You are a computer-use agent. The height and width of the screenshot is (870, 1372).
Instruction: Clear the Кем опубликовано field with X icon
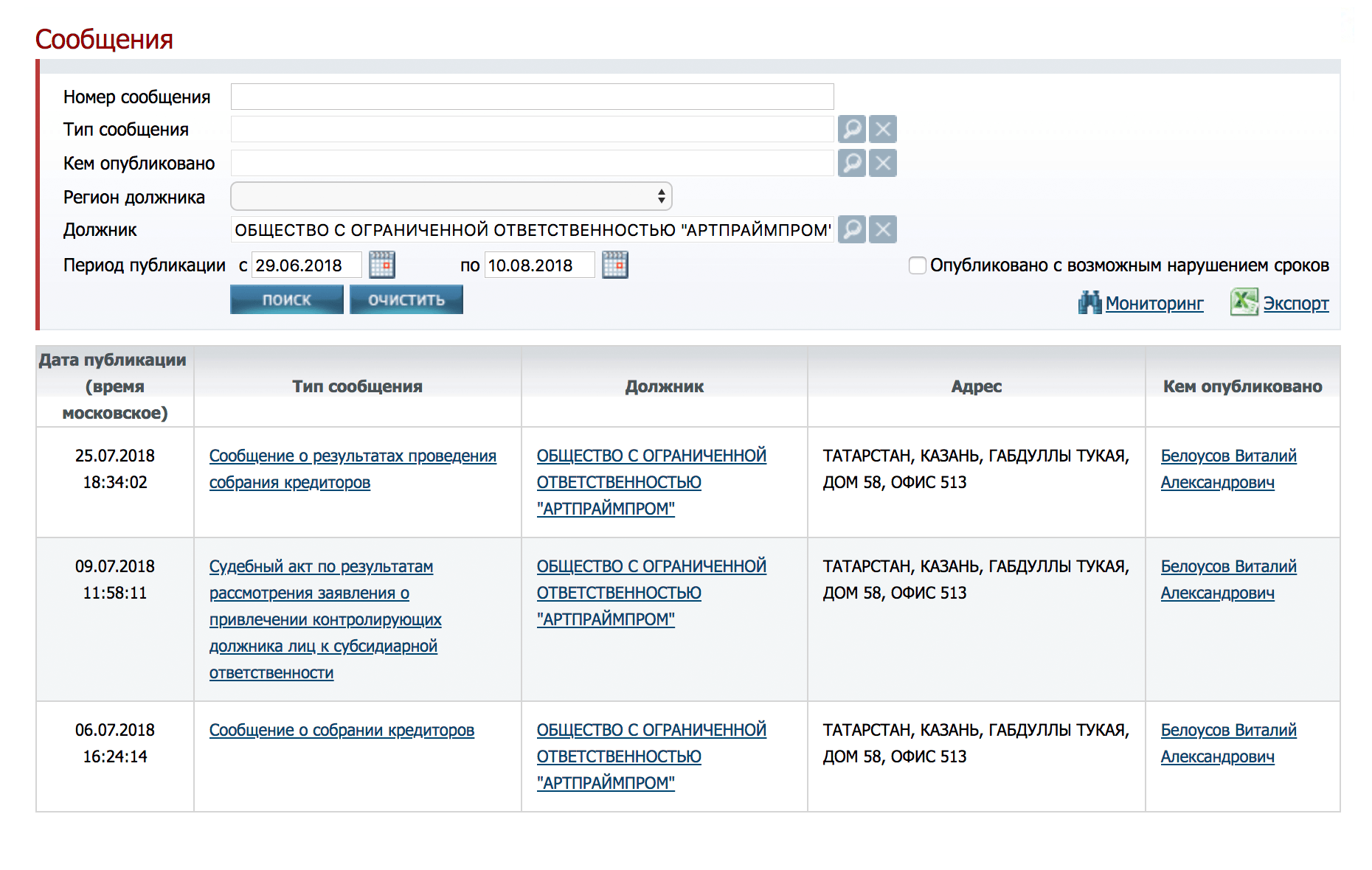(883, 163)
